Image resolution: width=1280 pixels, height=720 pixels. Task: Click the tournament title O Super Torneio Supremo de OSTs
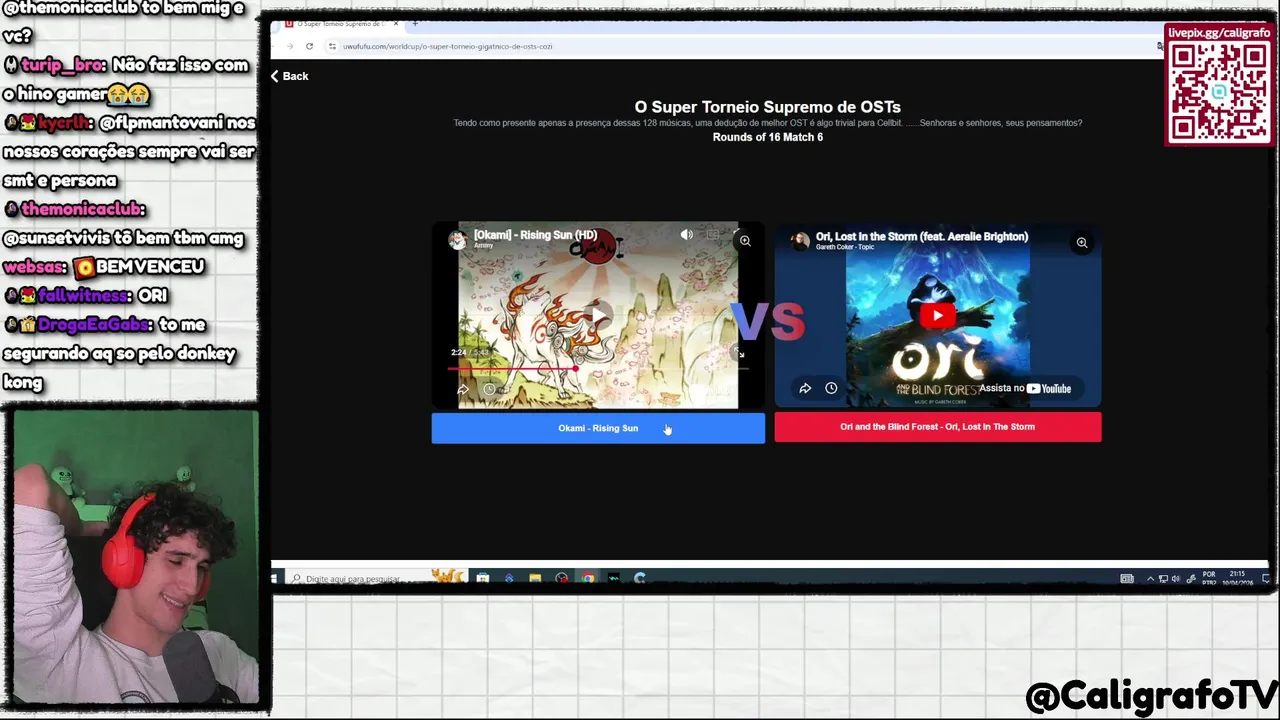pyautogui.click(x=767, y=107)
